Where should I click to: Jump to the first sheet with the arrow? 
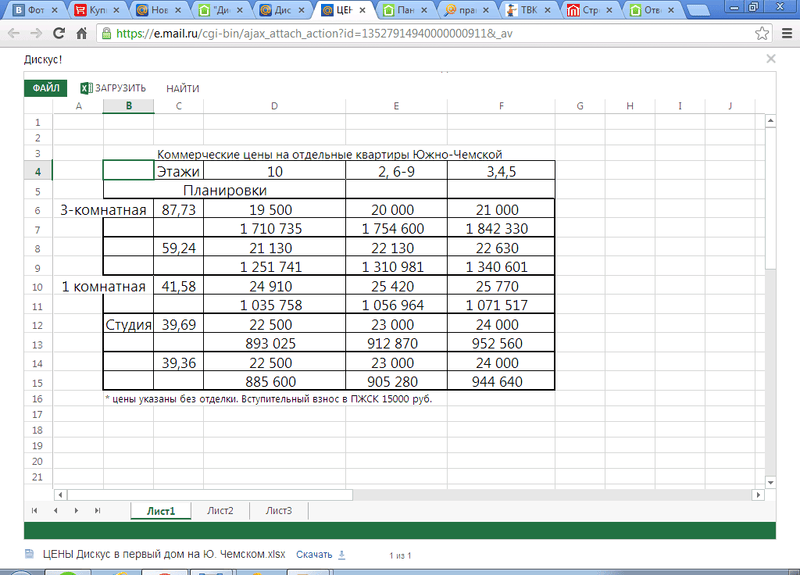(x=35, y=510)
